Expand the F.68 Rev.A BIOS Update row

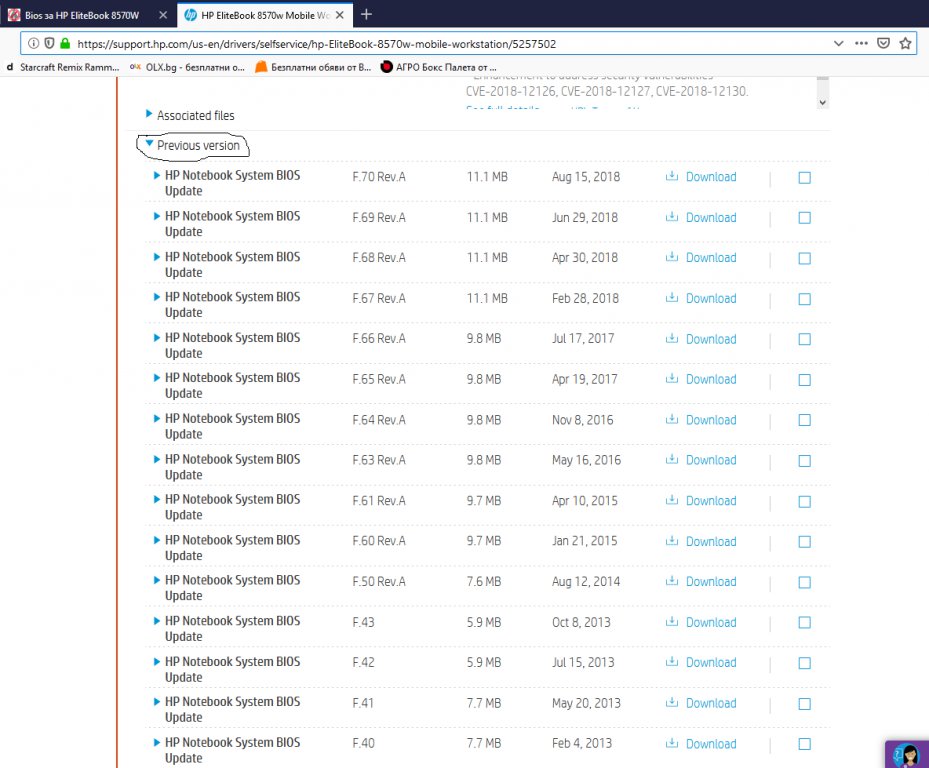coord(157,257)
